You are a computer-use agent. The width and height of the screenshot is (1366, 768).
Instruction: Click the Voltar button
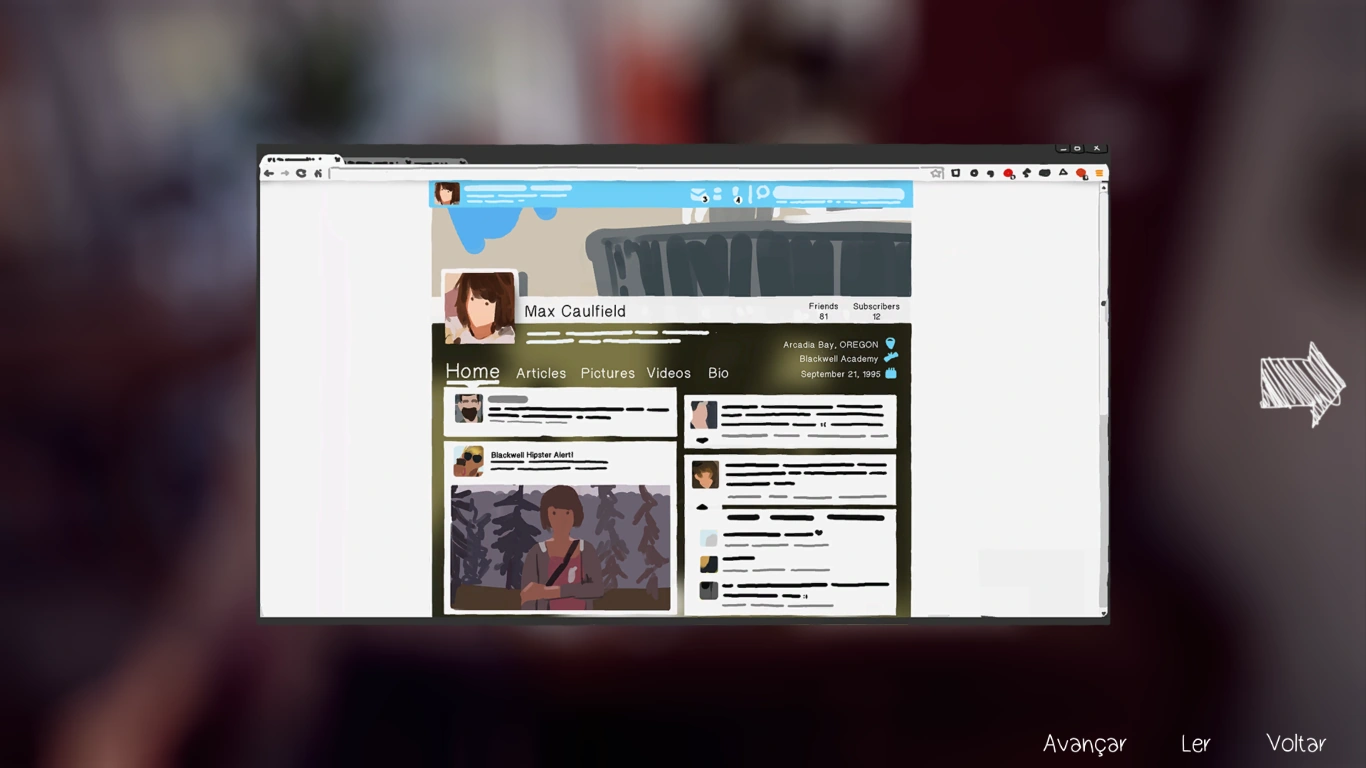click(1296, 743)
